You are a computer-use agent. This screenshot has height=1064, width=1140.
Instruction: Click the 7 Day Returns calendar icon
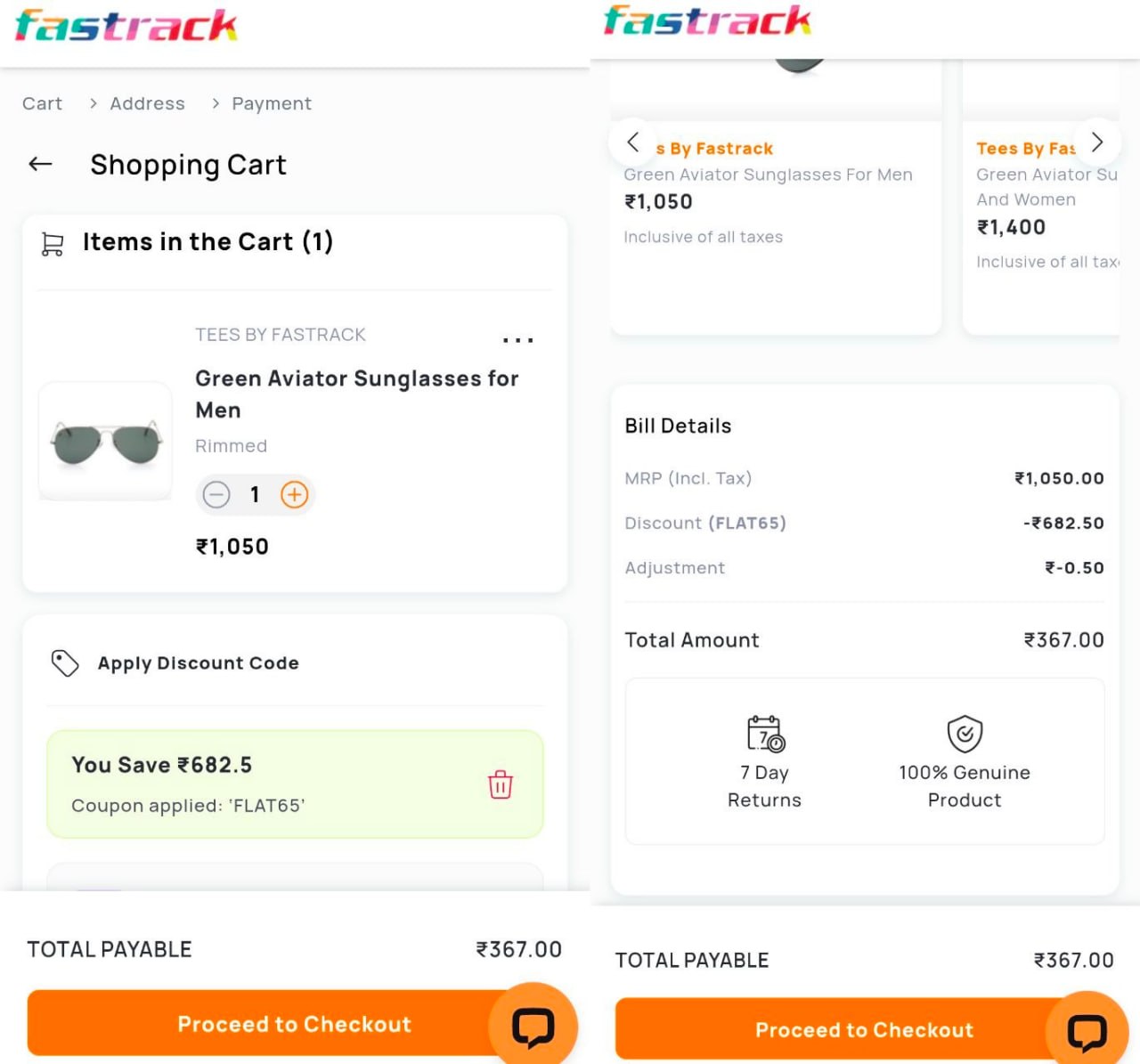pos(764,735)
